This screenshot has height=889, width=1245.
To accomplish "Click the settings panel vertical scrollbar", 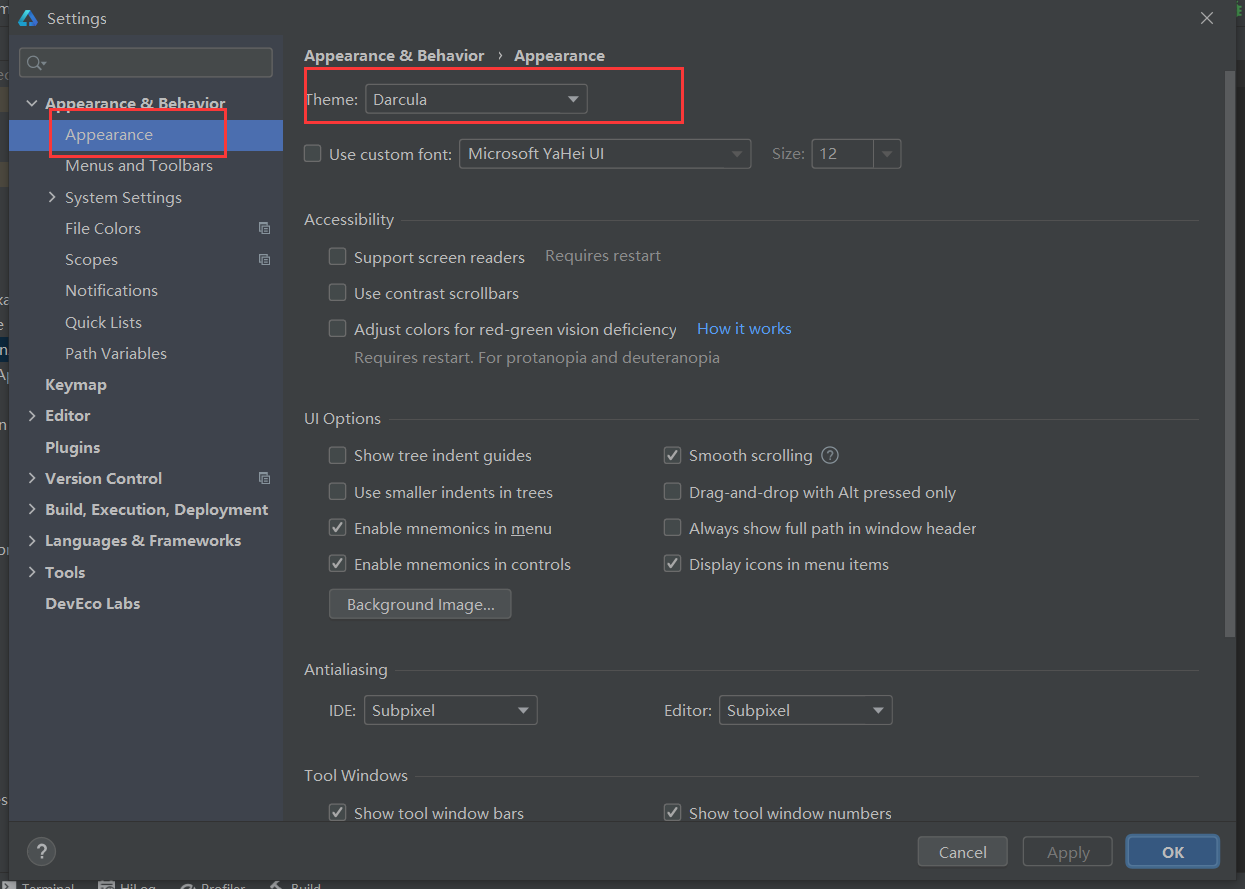I will click(1230, 353).
